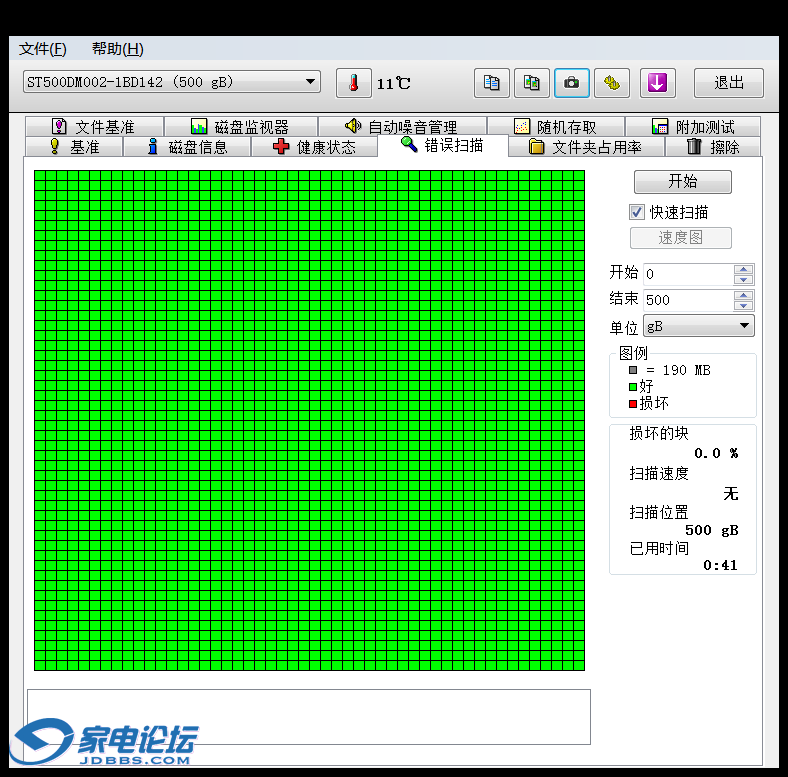Image resolution: width=788 pixels, height=777 pixels.
Task: Switch to the 文件基准 tab
Action: pos(94,126)
